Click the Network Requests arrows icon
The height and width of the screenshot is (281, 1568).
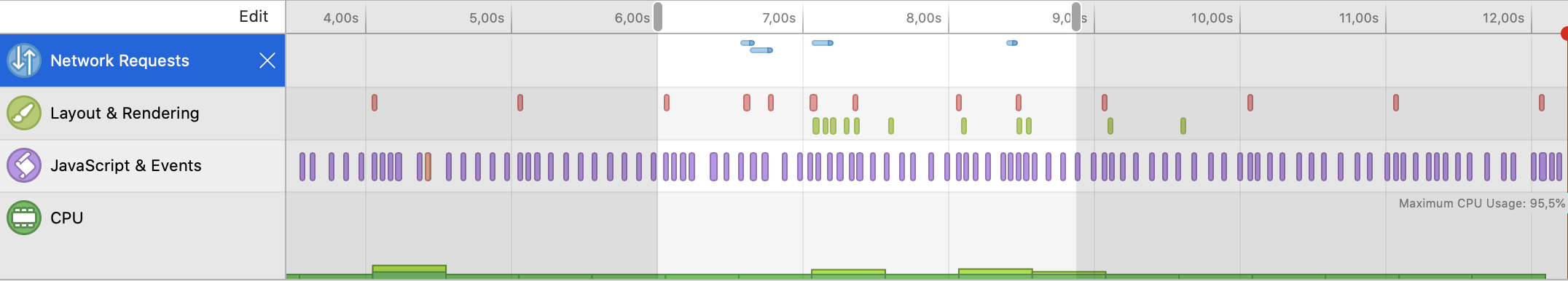(x=24, y=60)
